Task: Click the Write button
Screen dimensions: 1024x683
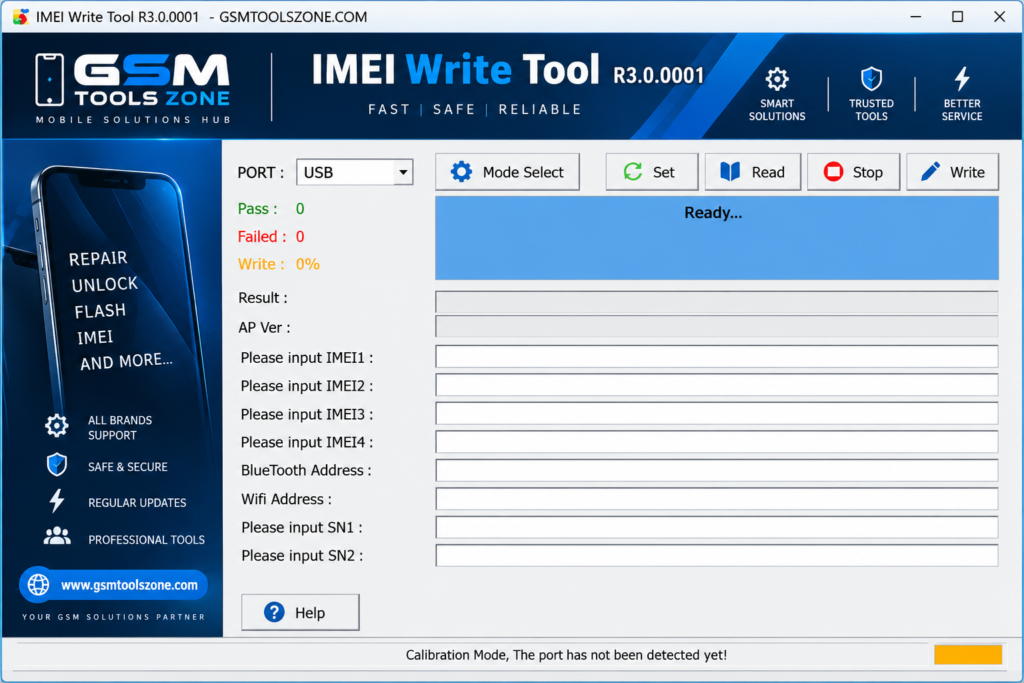Action: click(x=952, y=172)
